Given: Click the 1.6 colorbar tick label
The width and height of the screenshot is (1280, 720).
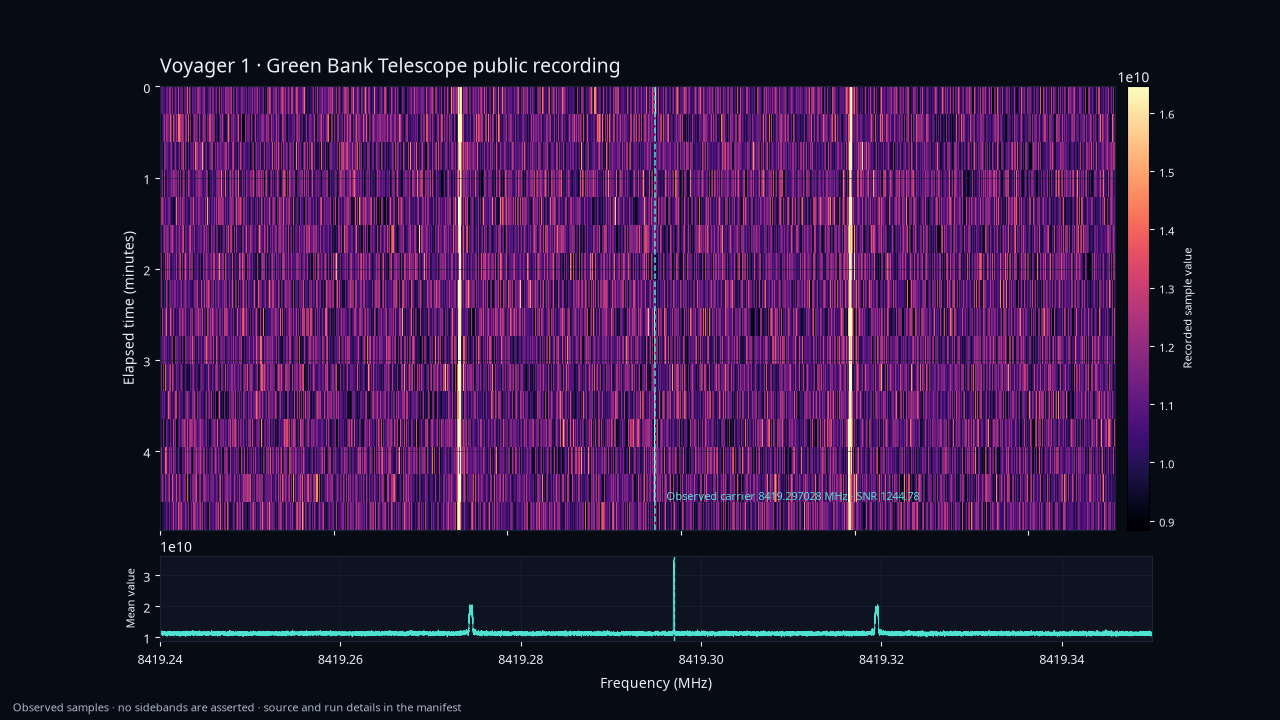Looking at the screenshot, I should pyautogui.click(x=1166, y=115).
